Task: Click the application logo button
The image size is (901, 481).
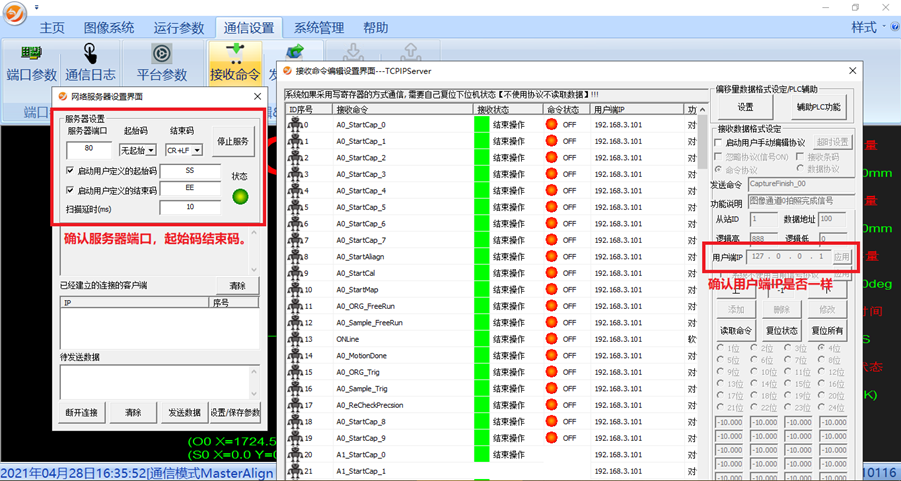Action: click(x=13, y=9)
